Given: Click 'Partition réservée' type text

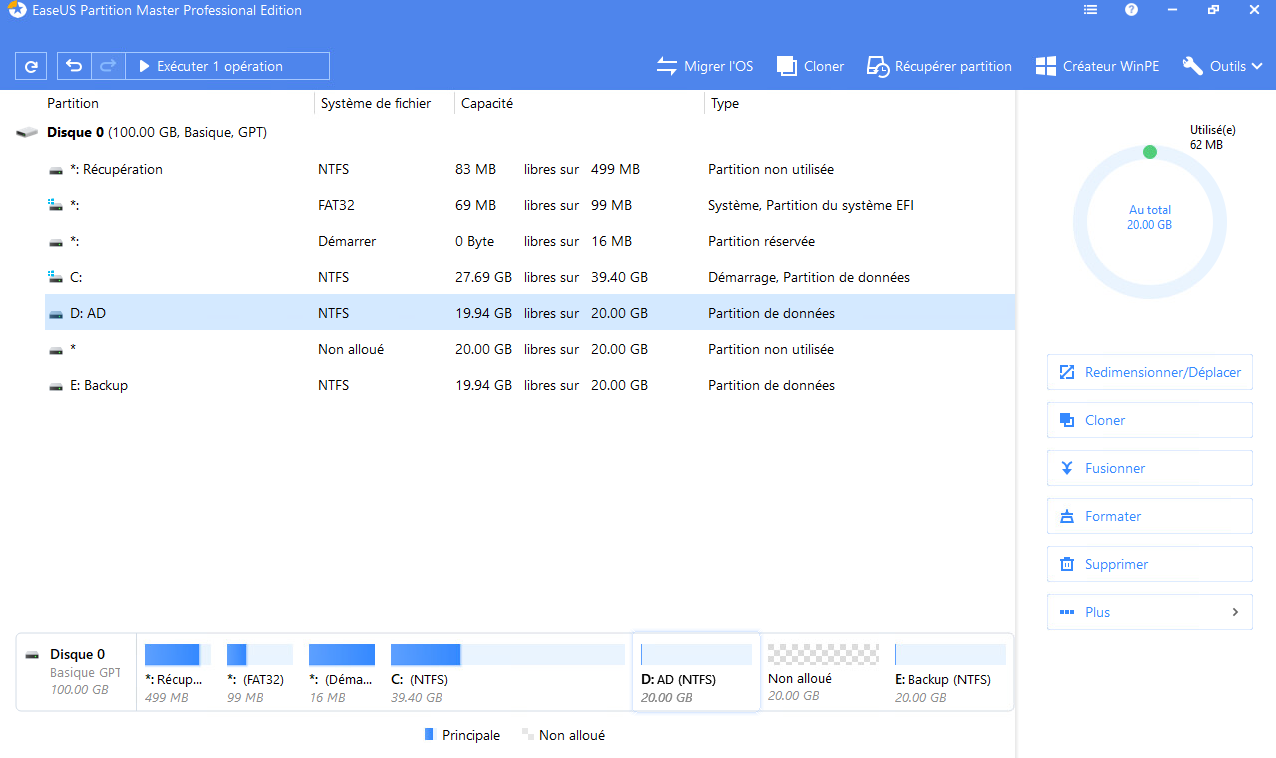Looking at the screenshot, I should (x=761, y=241).
